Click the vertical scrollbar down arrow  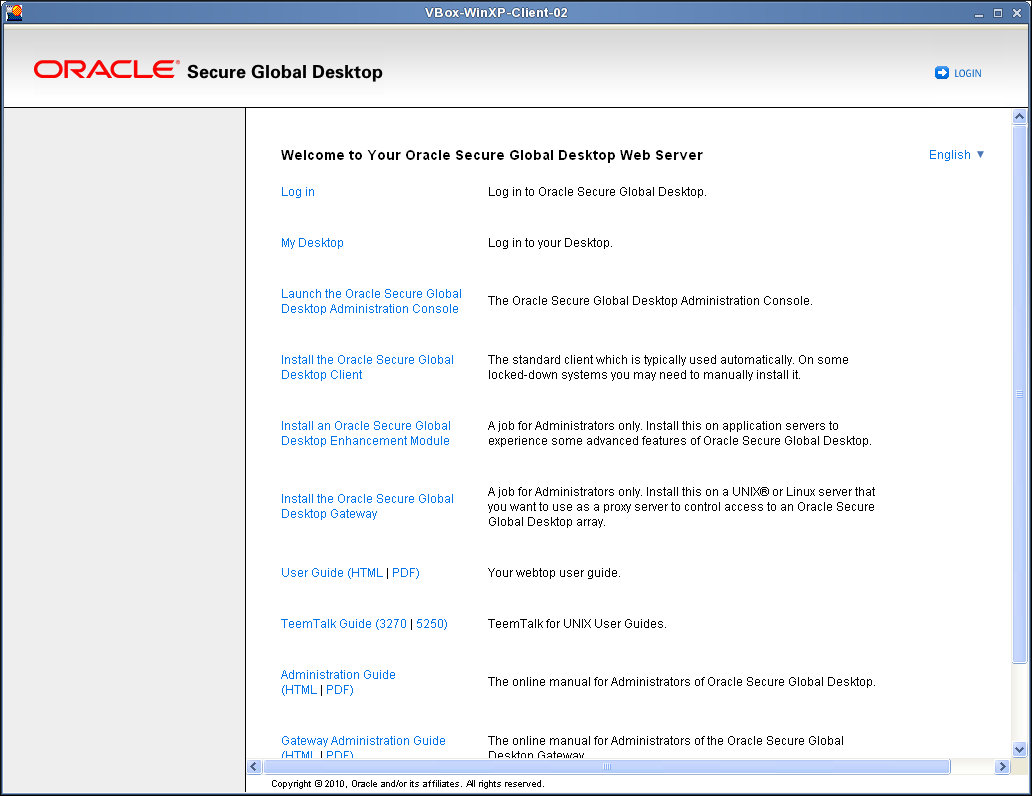point(1019,749)
